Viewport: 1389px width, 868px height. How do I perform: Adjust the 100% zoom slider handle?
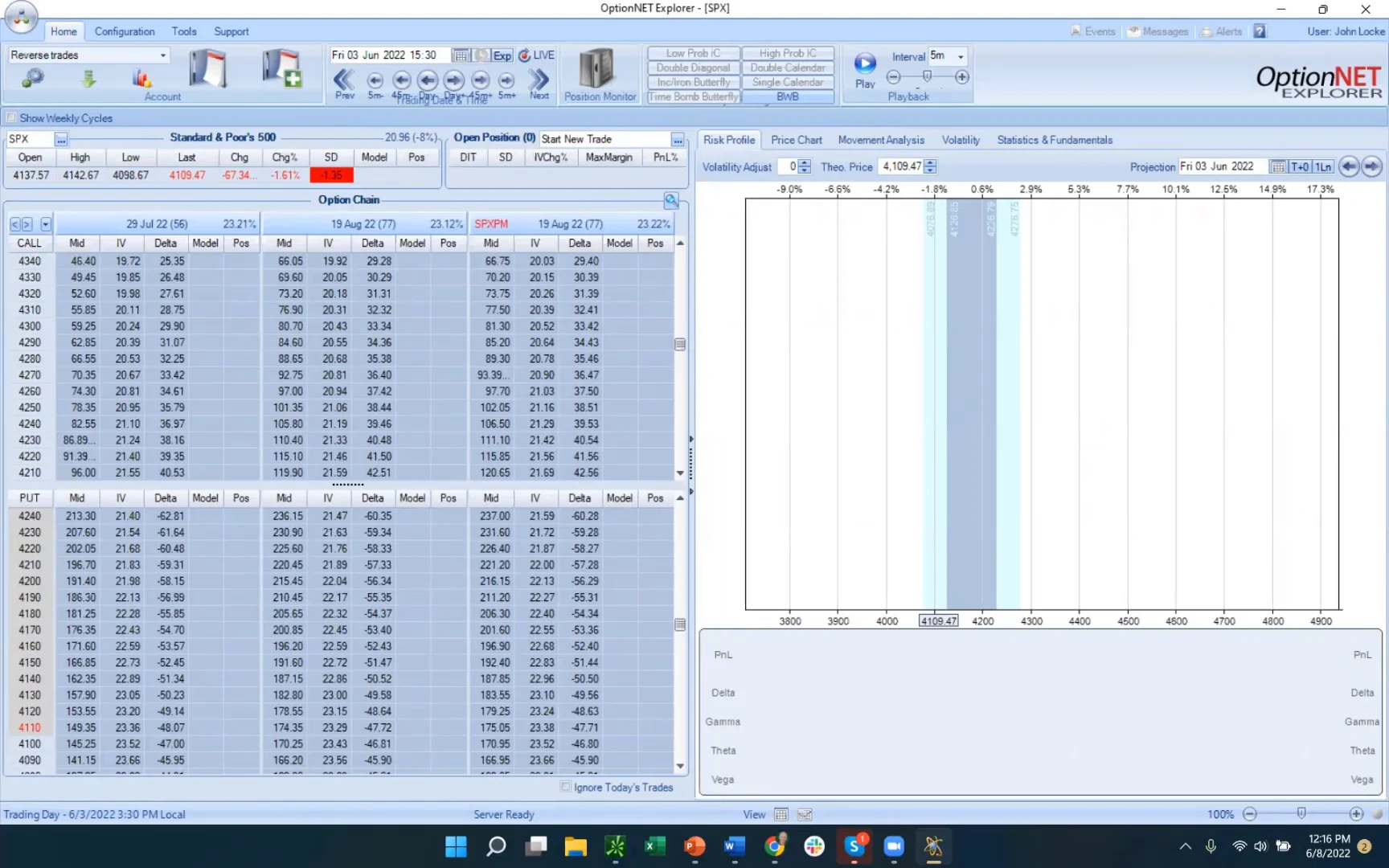tap(1301, 813)
